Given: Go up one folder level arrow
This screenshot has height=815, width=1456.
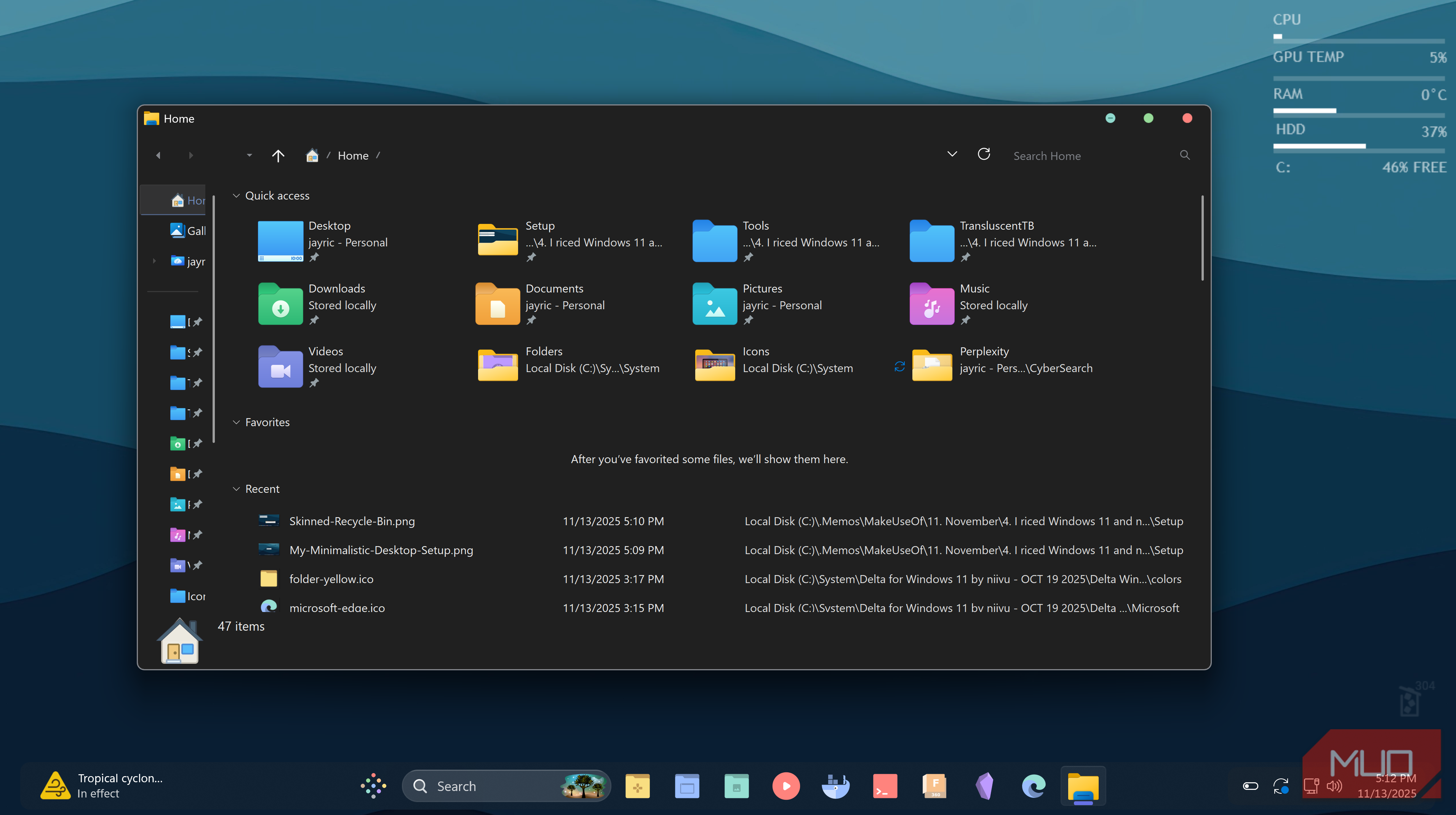Looking at the screenshot, I should (x=277, y=155).
